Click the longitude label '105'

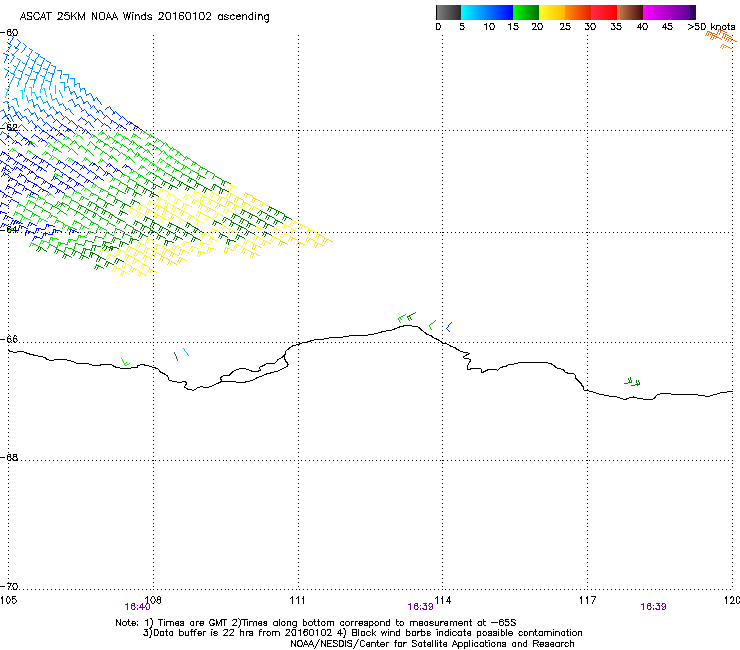(x=8, y=600)
